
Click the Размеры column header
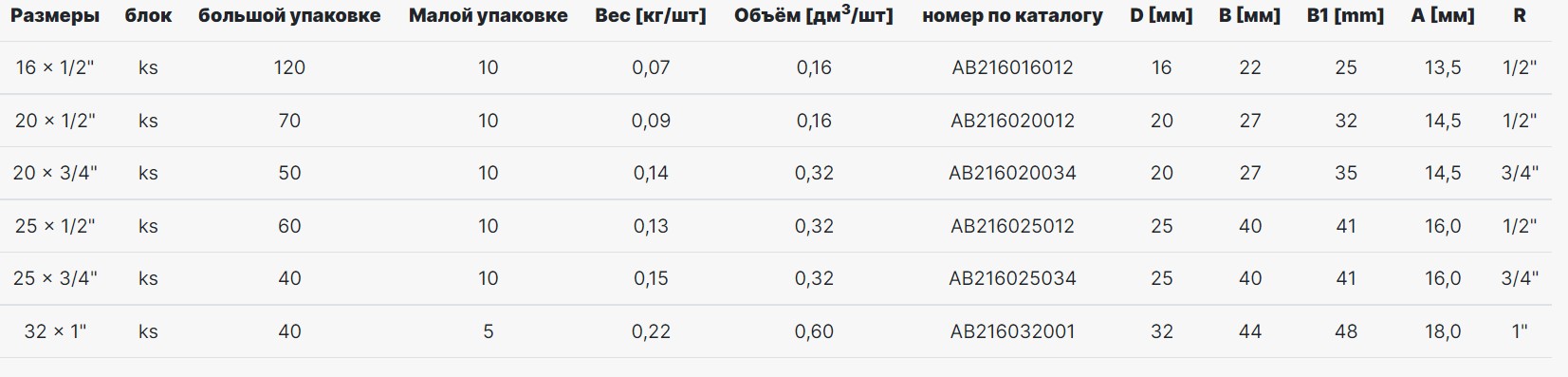(55, 16)
